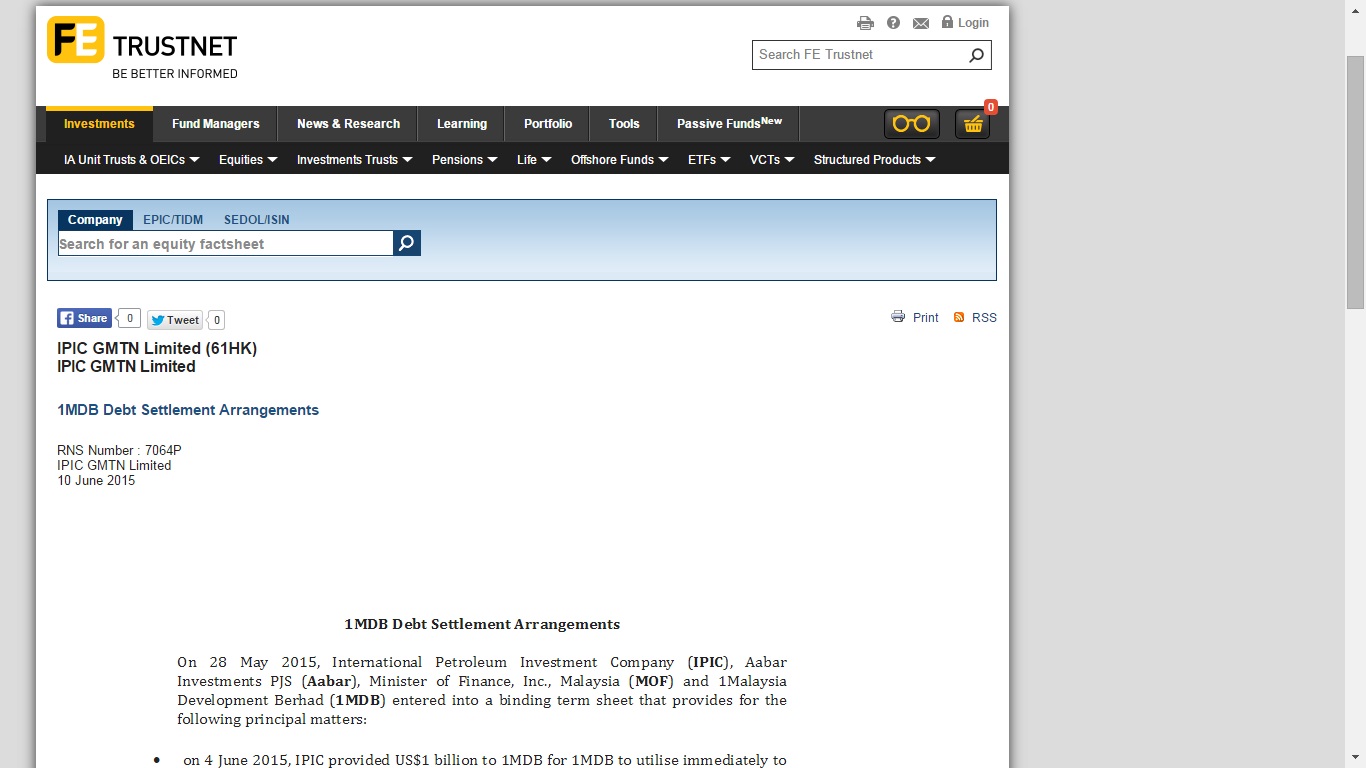Image resolution: width=1366 pixels, height=768 pixels.
Task: Expand the VCTs dropdown
Action: coord(772,160)
